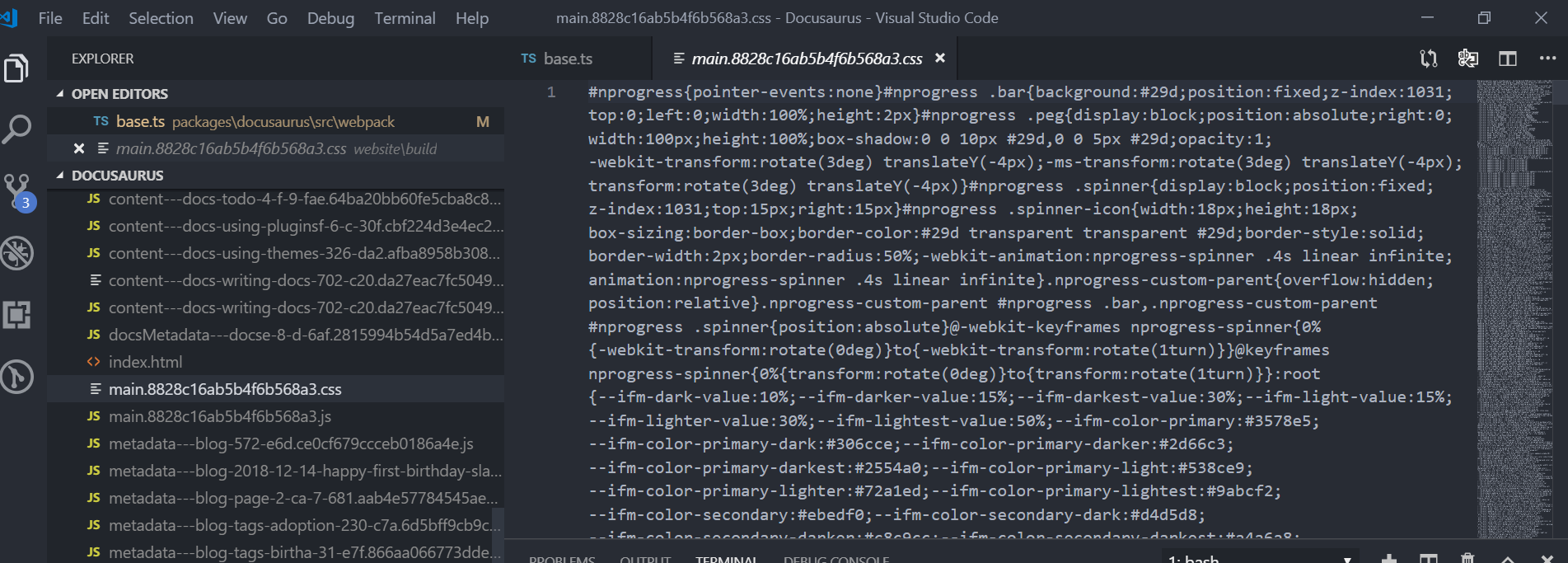Click the explorer panel vertical scrollbar
Image resolution: width=1568 pixels, height=563 pixels.
tap(498, 535)
